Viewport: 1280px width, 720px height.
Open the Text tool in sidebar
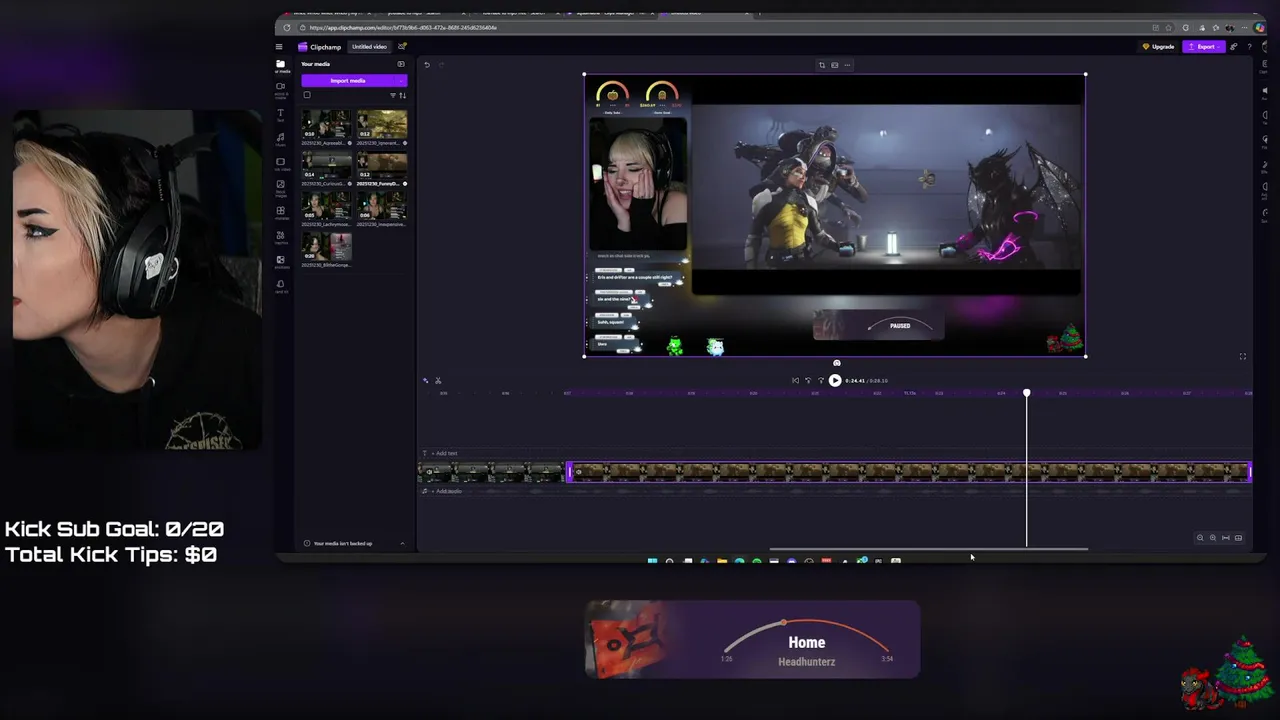[281, 115]
